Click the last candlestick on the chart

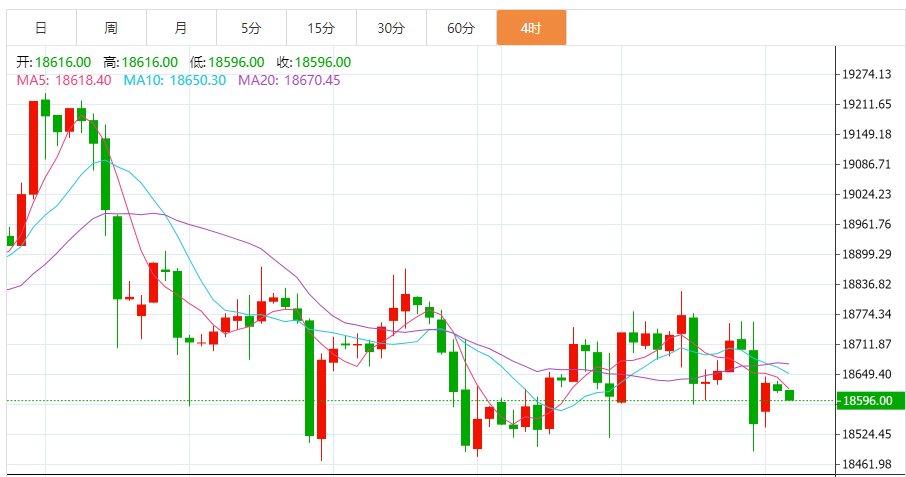pyautogui.click(x=790, y=395)
